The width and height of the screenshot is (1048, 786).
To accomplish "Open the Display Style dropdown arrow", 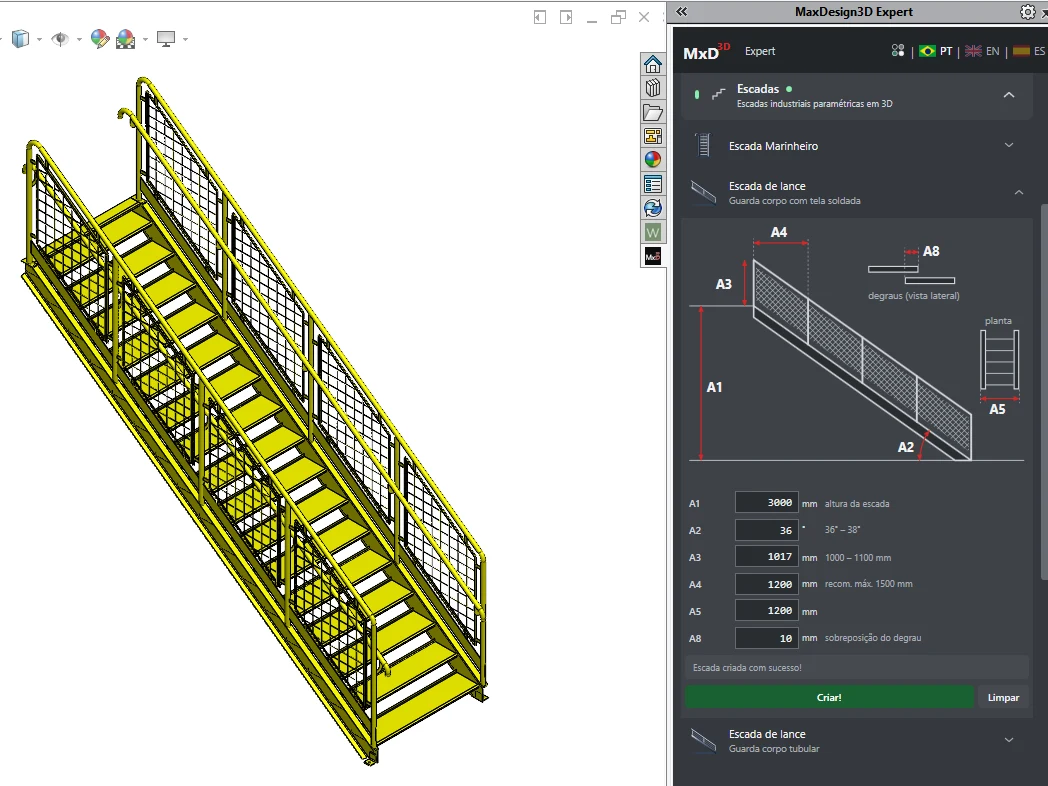I will point(39,39).
